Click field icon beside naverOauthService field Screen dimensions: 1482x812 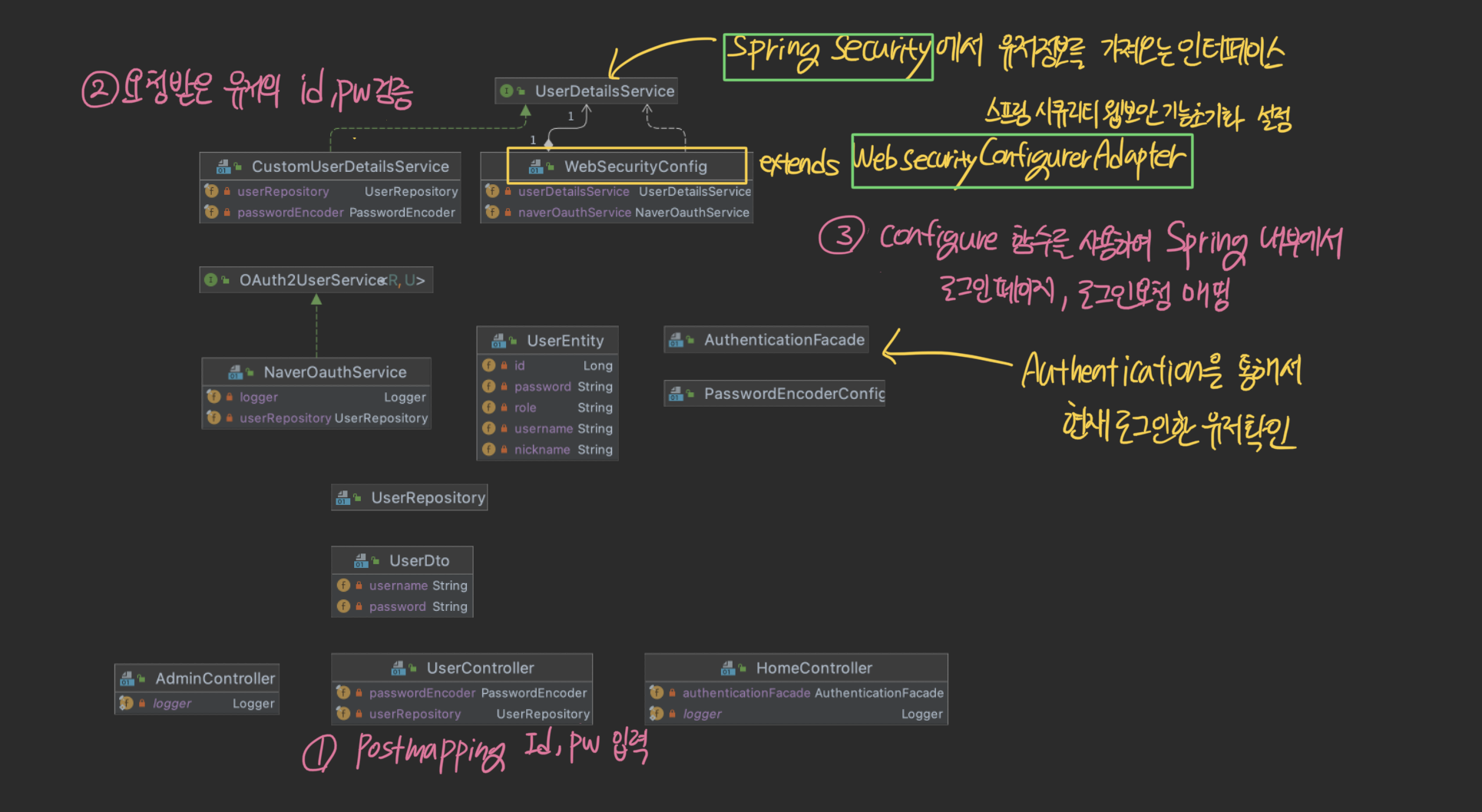[493, 212]
